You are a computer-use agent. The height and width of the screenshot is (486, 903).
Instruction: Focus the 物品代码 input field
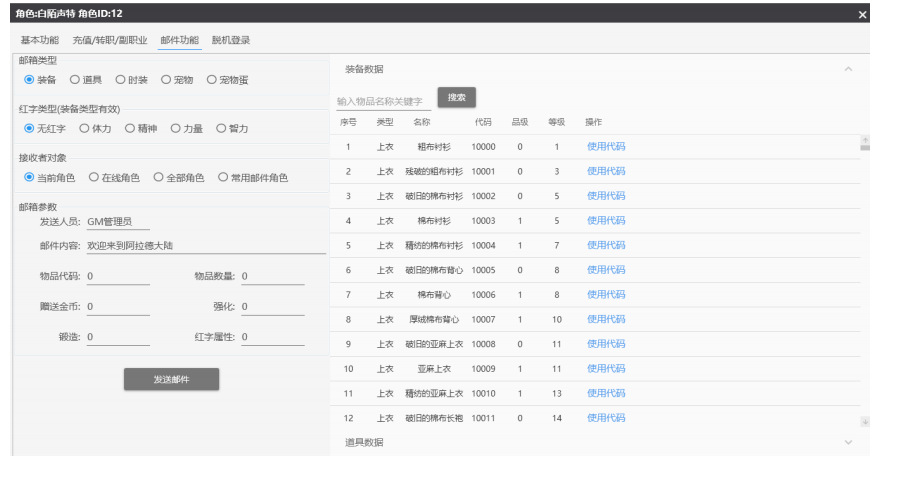click(118, 276)
